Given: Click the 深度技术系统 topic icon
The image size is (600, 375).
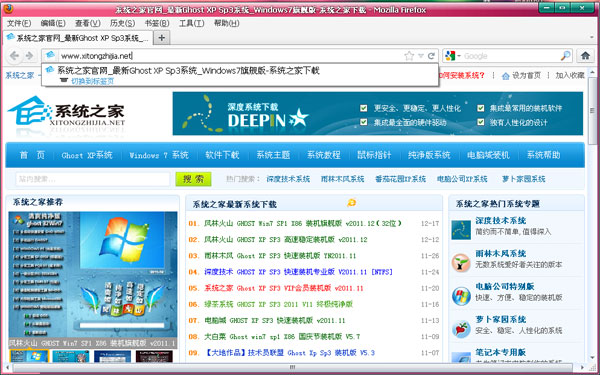Looking at the screenshot, I should click(x=461, y=230).
